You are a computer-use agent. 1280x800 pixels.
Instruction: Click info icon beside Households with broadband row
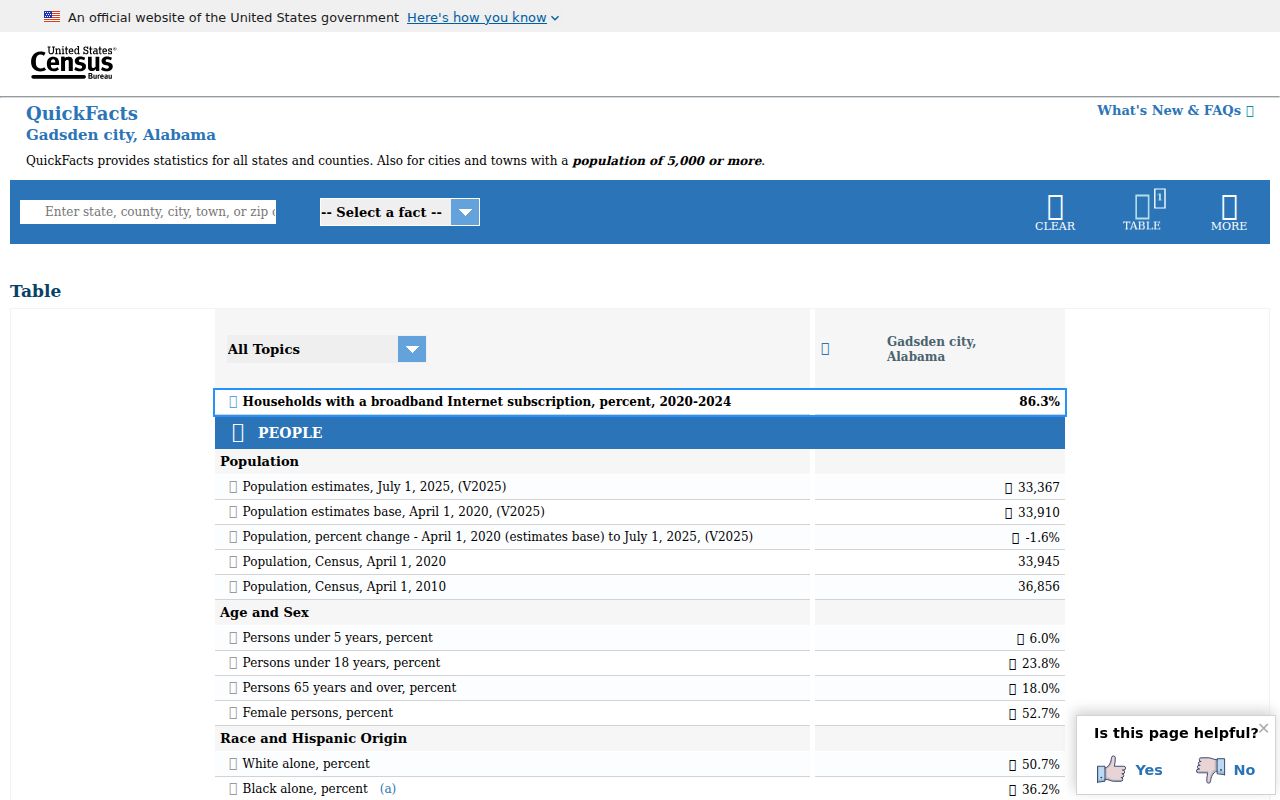pyautogui.click(x=233, y=402)
